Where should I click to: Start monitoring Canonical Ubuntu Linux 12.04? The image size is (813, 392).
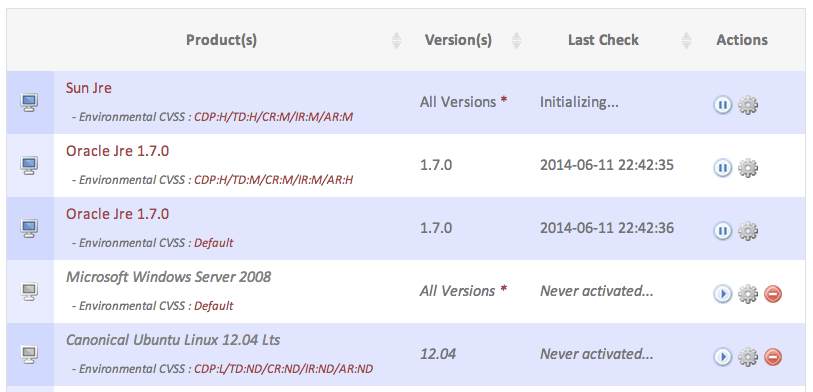pos(722,357)
